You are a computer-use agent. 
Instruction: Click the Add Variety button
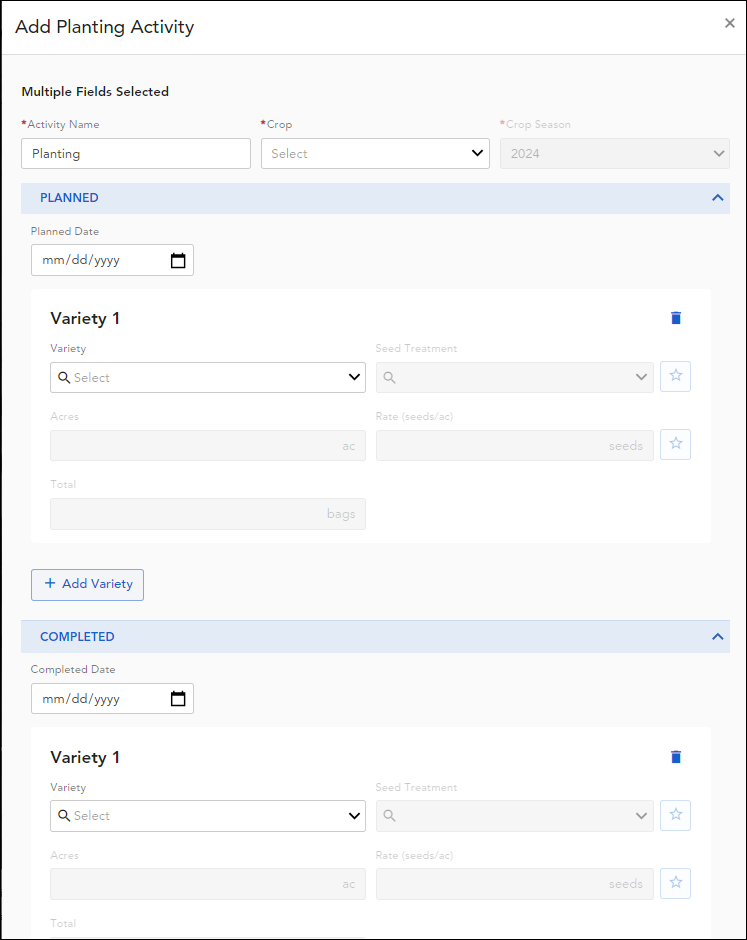click(x=87, y=584)
